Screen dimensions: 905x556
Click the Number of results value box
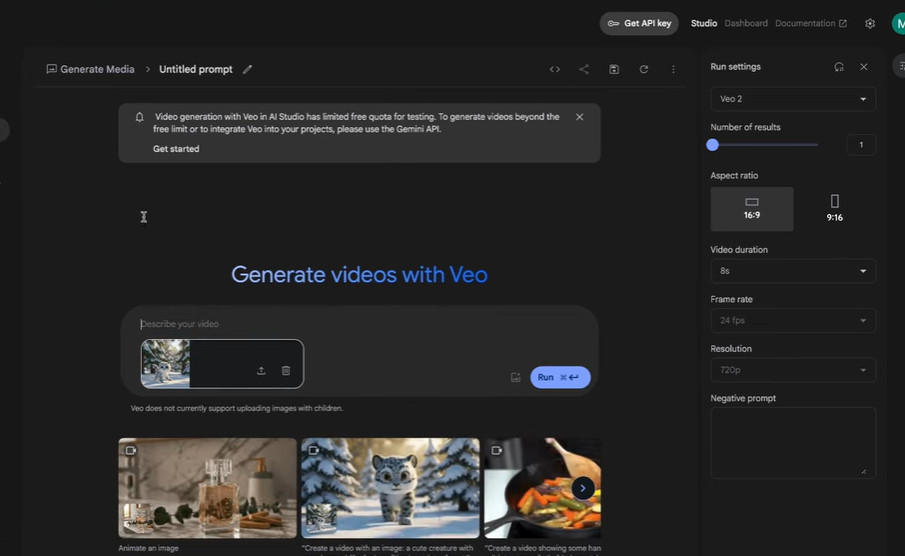coord(861,145)
